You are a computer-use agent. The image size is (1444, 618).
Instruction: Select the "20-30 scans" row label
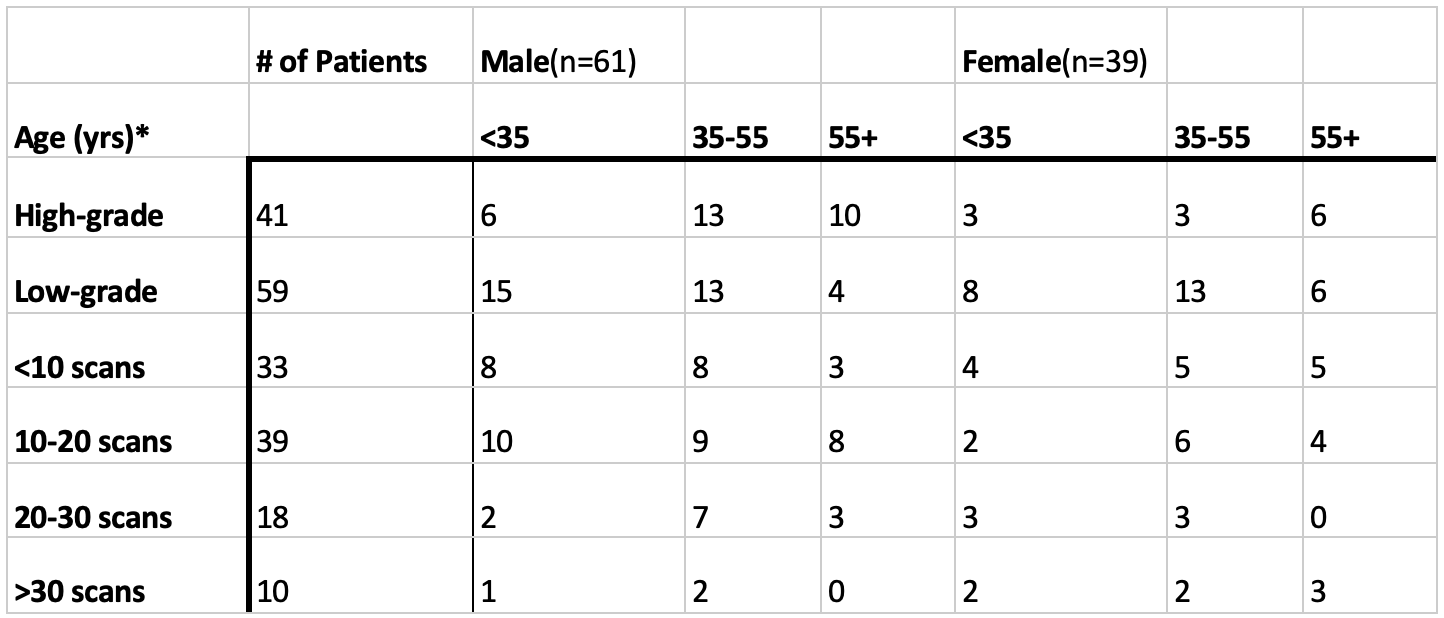[93, 517]
